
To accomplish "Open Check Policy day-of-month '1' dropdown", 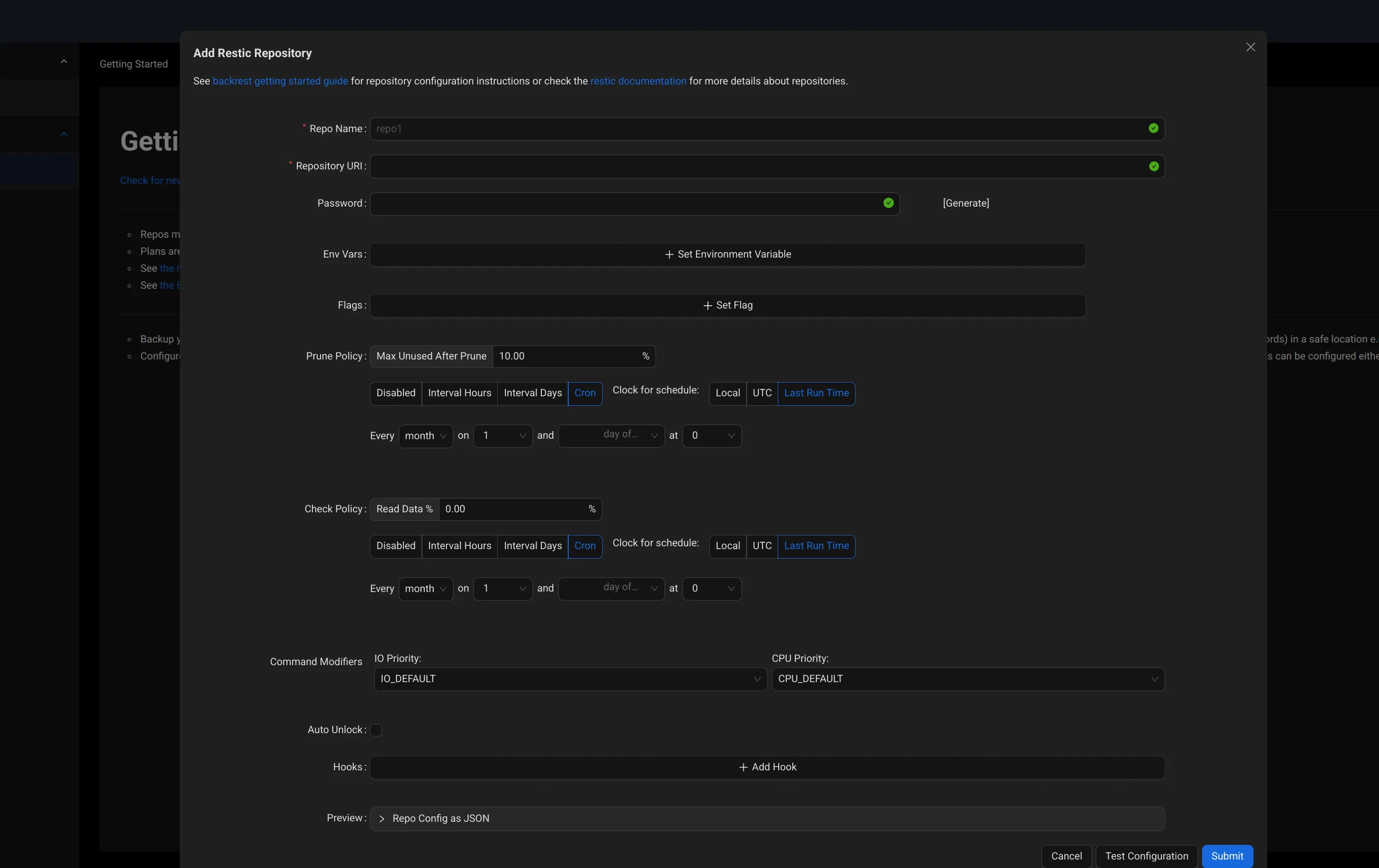I will pyautogui.click(x=503, y=589).
